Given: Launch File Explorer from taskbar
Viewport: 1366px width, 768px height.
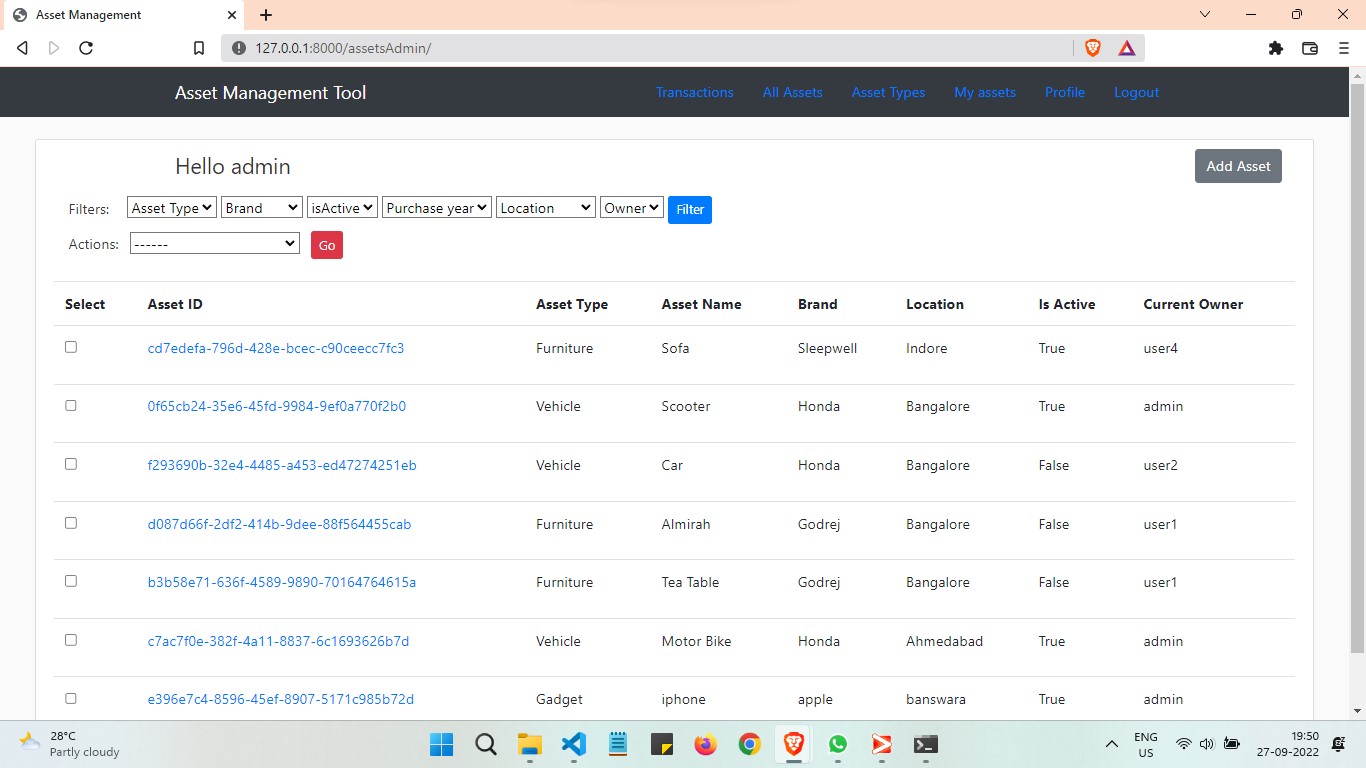Looking at the screenshot, I should pos(529,744).
